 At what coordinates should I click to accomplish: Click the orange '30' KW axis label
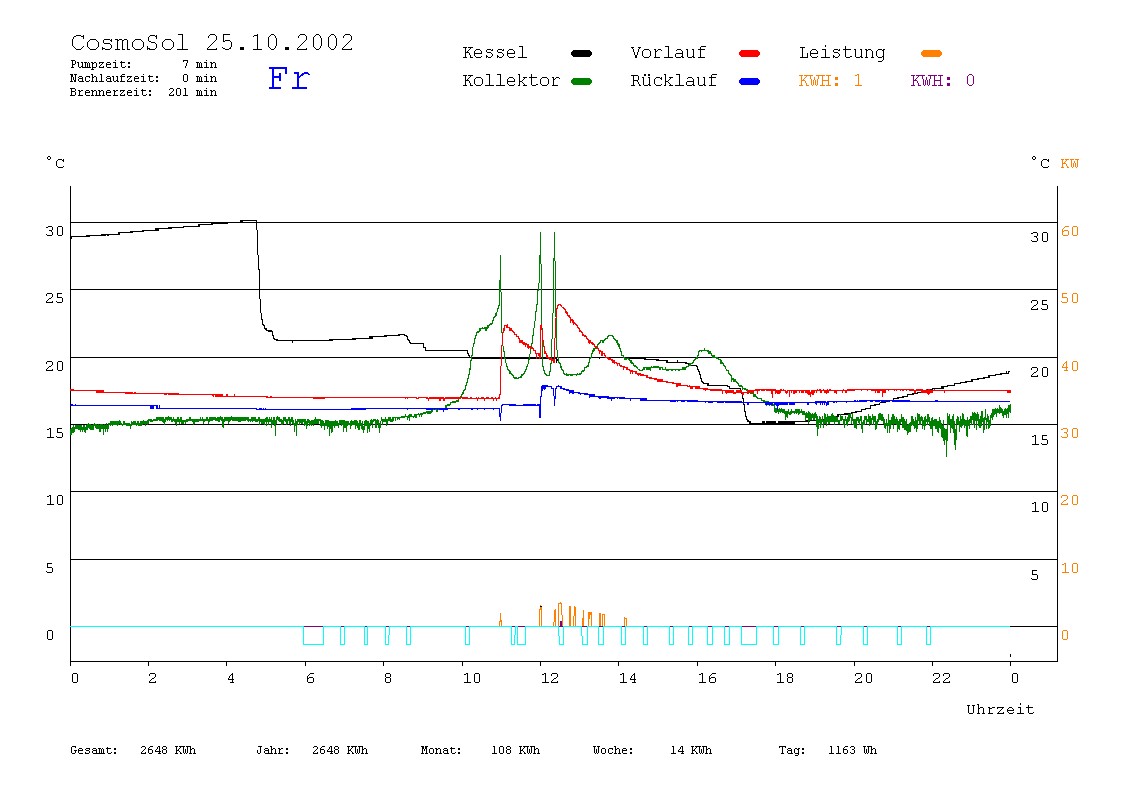click(x=1070, y=433)
